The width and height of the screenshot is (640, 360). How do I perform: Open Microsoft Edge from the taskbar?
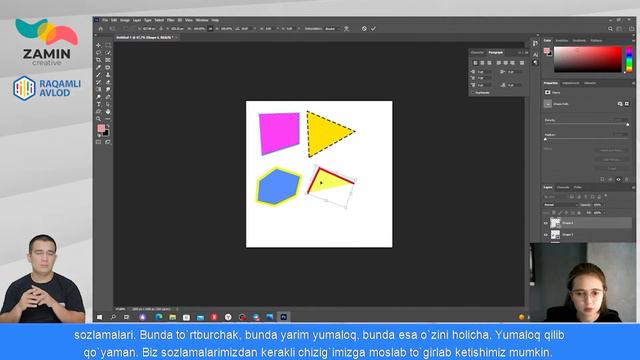click(x=159, y=317)
